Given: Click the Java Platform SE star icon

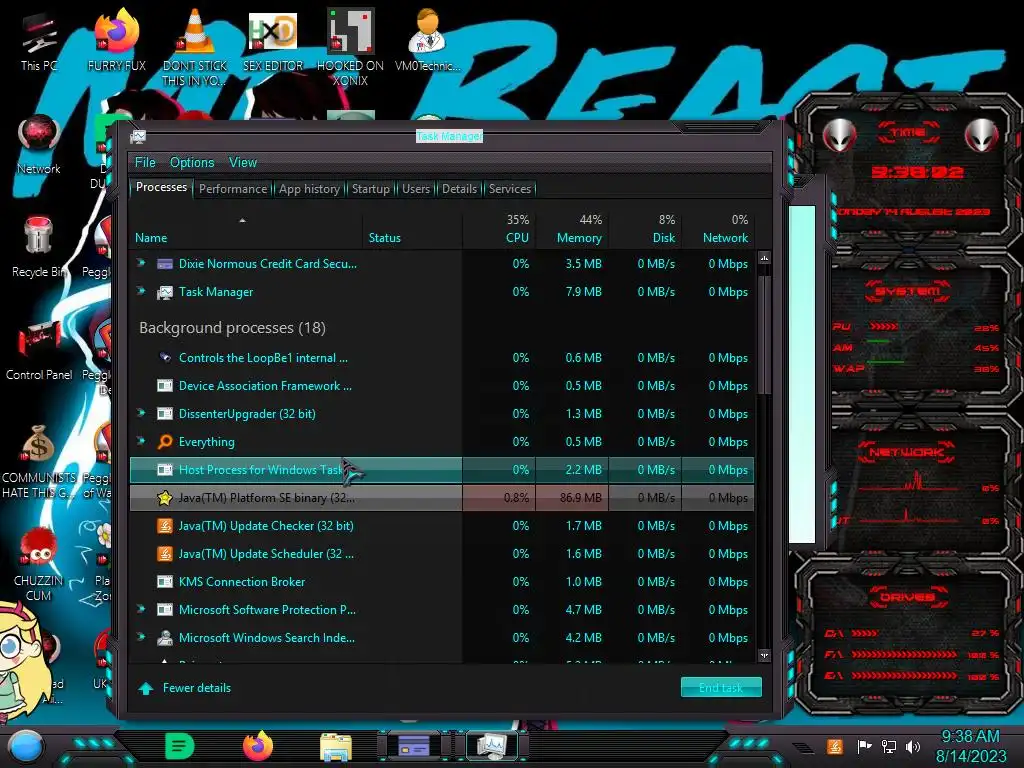Looking at the screenshot, I should [165, 498].
